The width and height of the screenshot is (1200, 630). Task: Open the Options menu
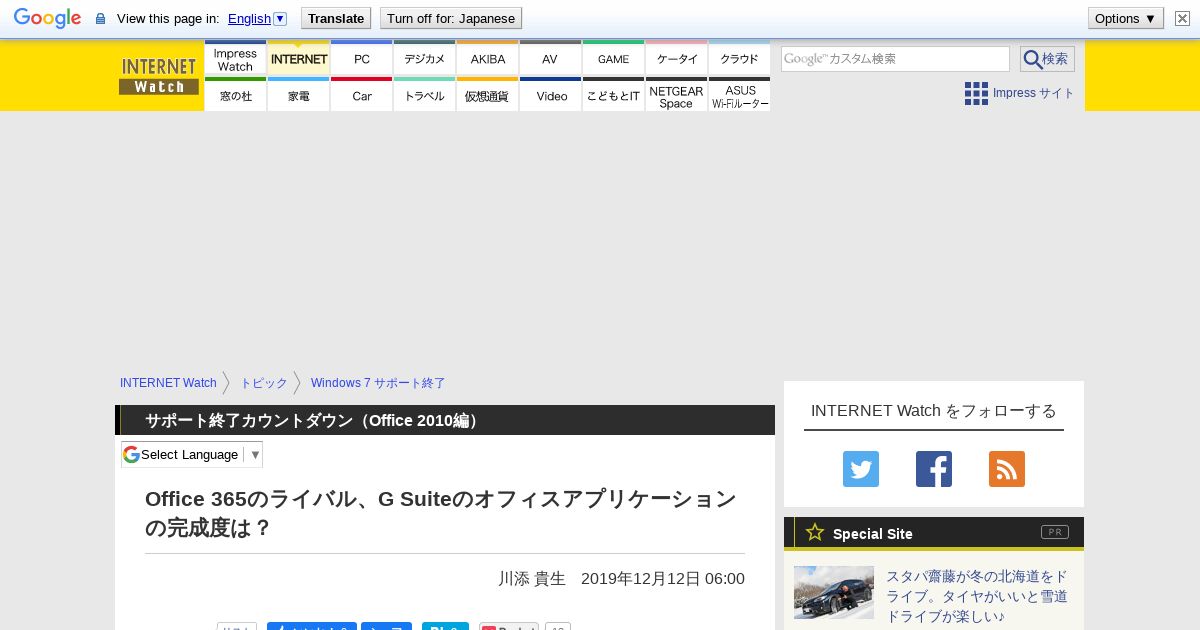pos(1125,18)
